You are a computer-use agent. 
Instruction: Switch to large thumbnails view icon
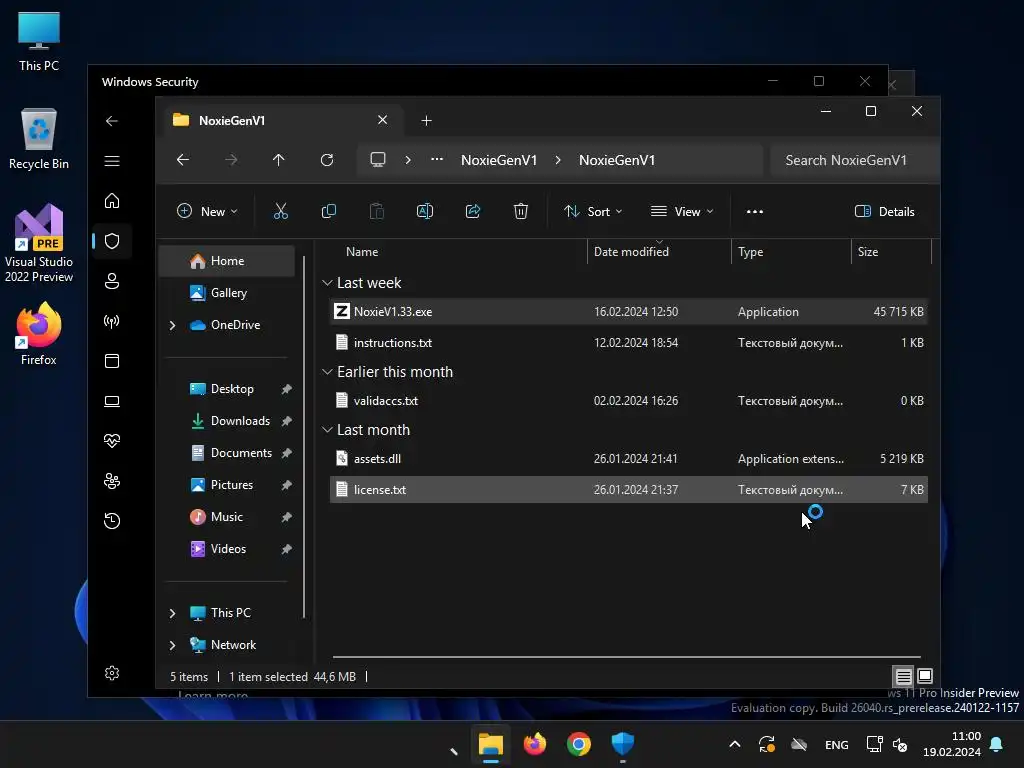925,676
